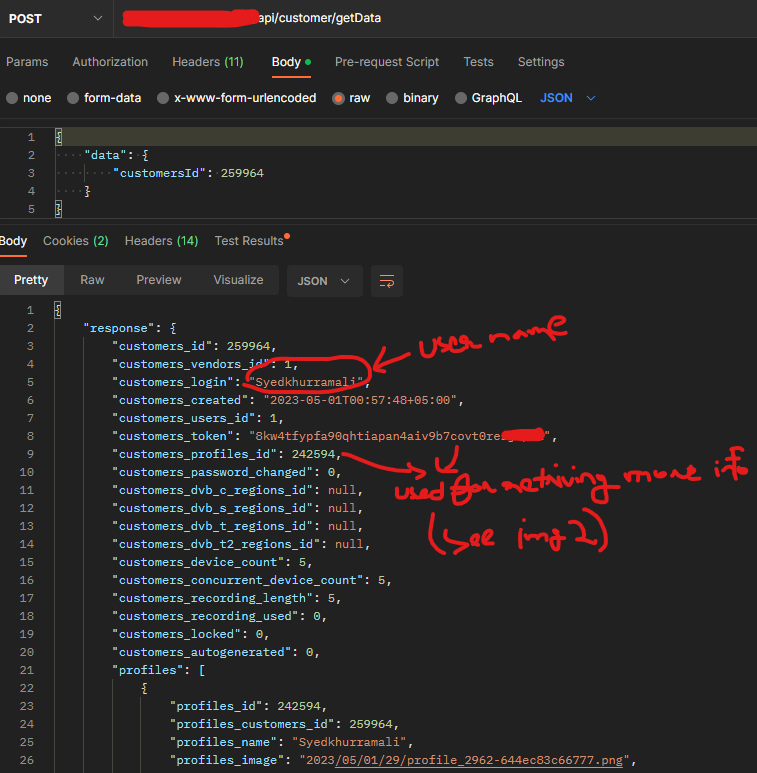Switch to Raw response view
Screen dimensions: 757x773
pos(92,280)
